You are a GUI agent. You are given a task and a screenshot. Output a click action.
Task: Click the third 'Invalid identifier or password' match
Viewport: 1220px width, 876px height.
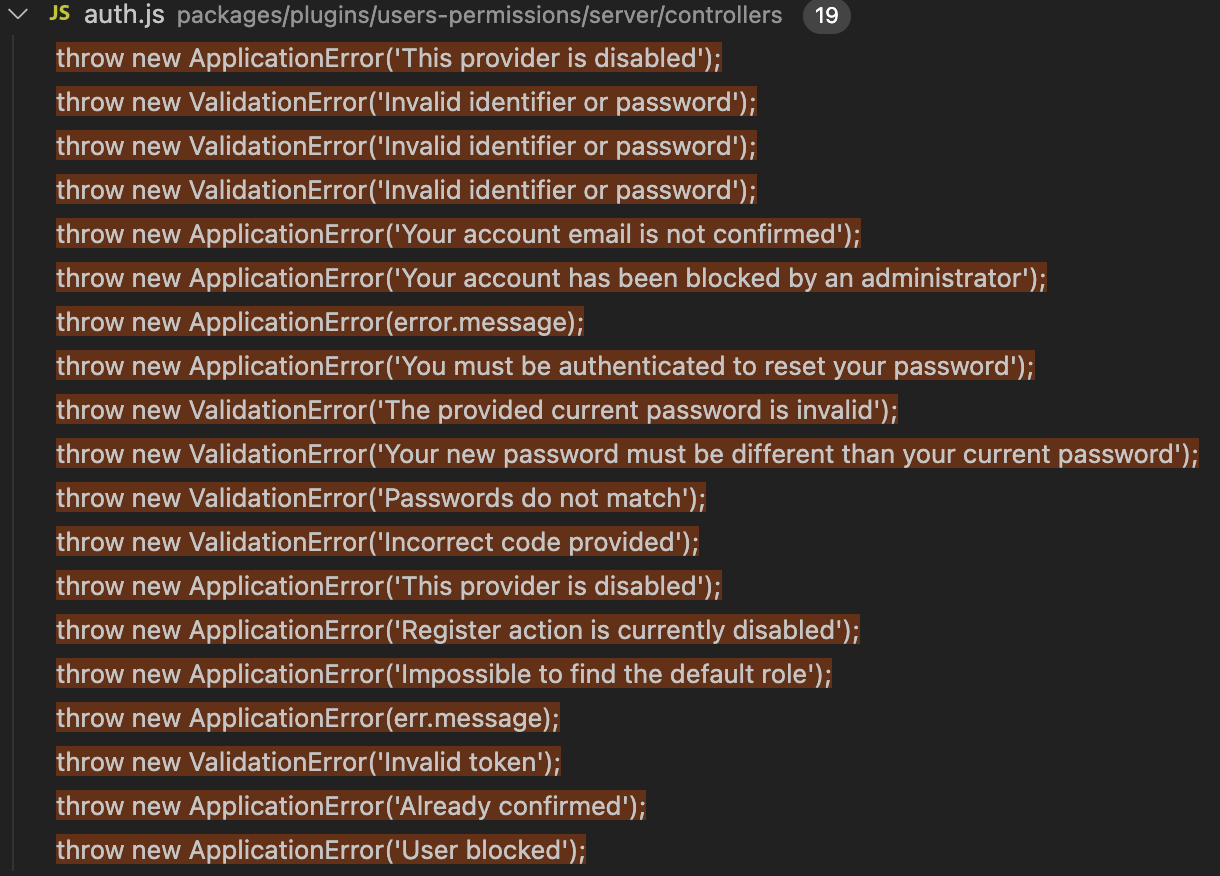pos(405,189)
